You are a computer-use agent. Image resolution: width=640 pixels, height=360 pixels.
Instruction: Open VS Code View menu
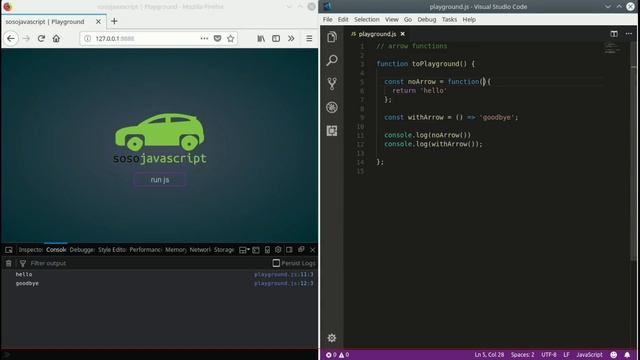[x=391, y=20]
